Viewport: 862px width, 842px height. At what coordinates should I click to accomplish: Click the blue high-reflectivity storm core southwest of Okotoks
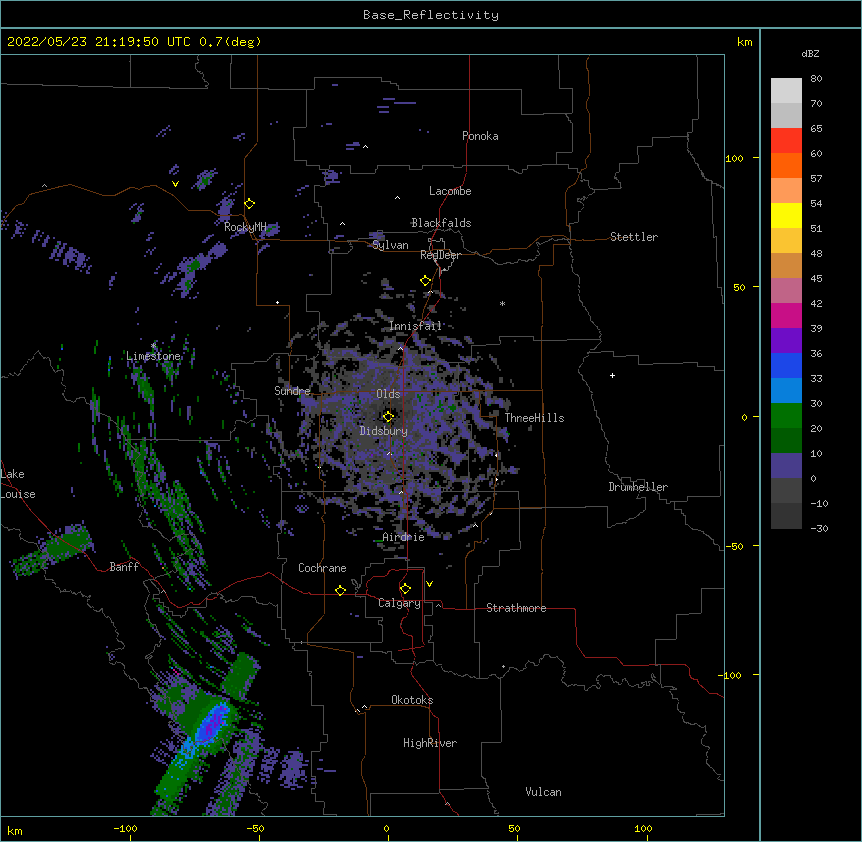click(212, 724)
